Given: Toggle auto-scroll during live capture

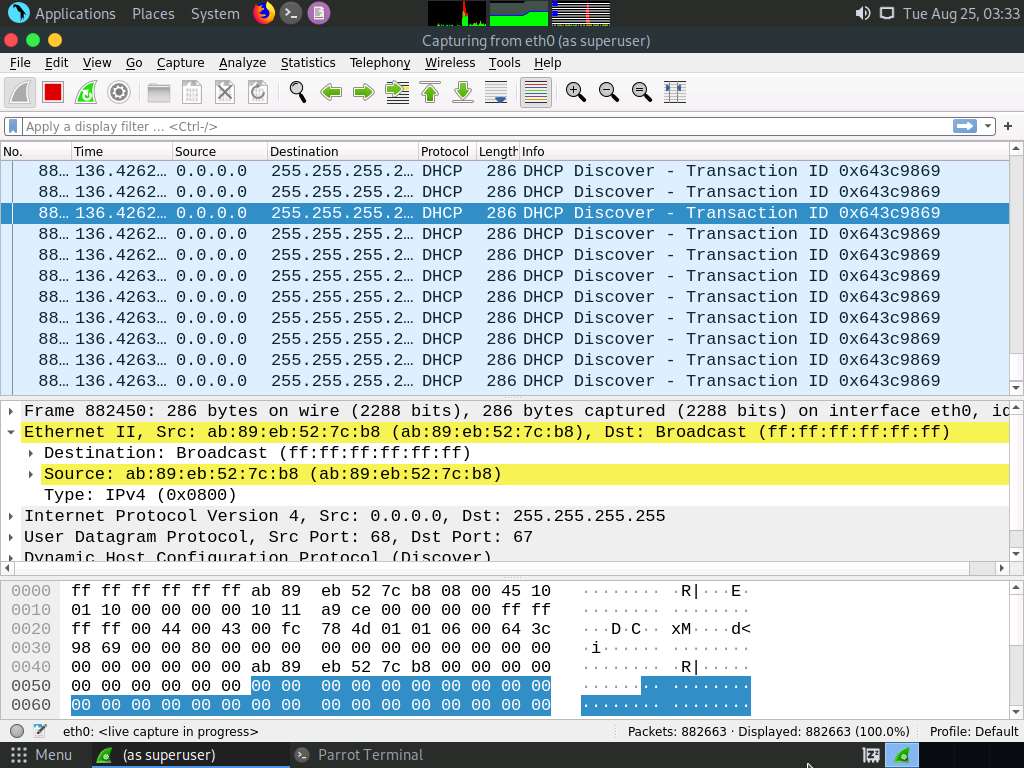Looking at the screenshot, I should (496, 92).
